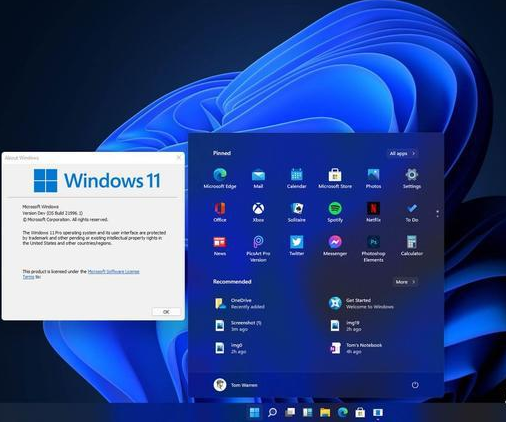Click the power button in Start menu
506x427 pixels.
(x=415, y=385)
